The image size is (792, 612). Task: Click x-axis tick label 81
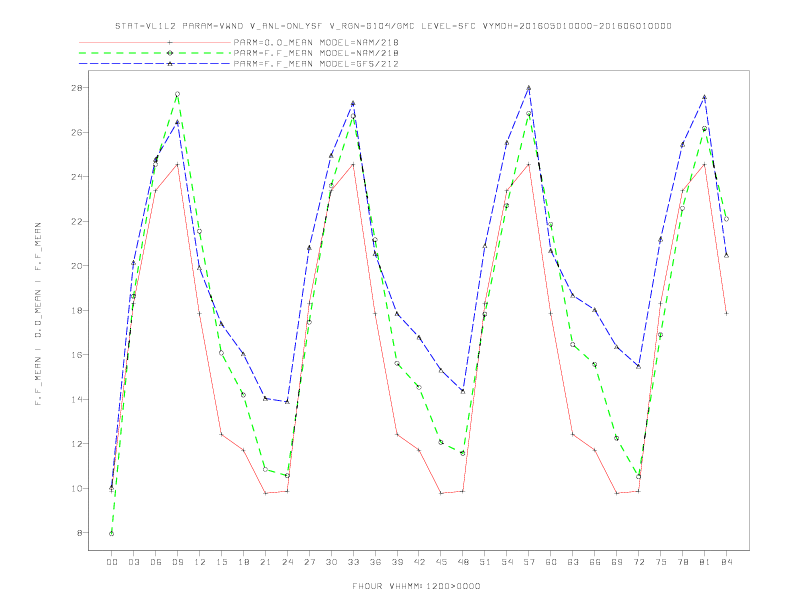704,562
